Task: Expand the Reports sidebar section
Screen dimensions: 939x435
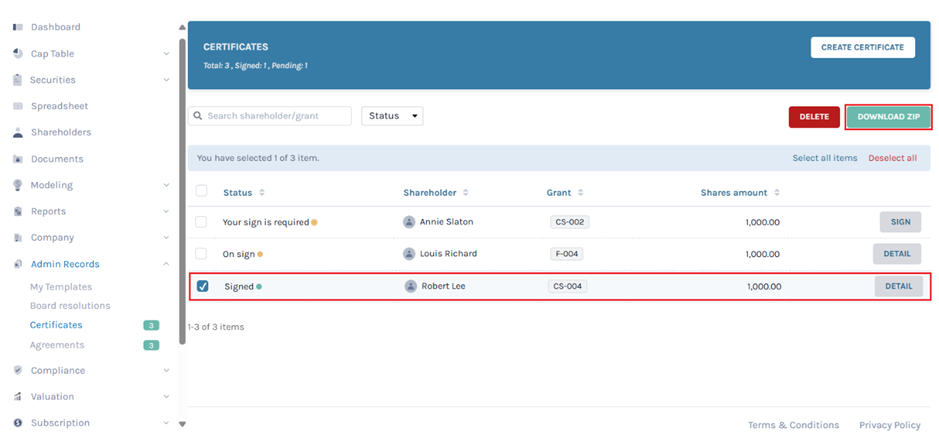Action: coord(166,212)
